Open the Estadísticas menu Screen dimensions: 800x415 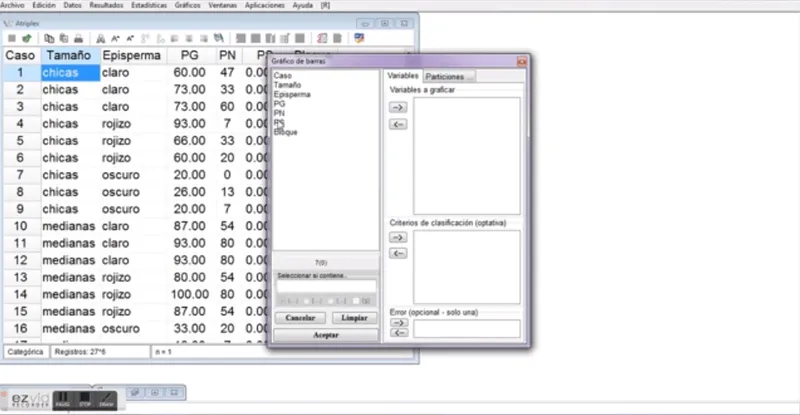point(149,5)
